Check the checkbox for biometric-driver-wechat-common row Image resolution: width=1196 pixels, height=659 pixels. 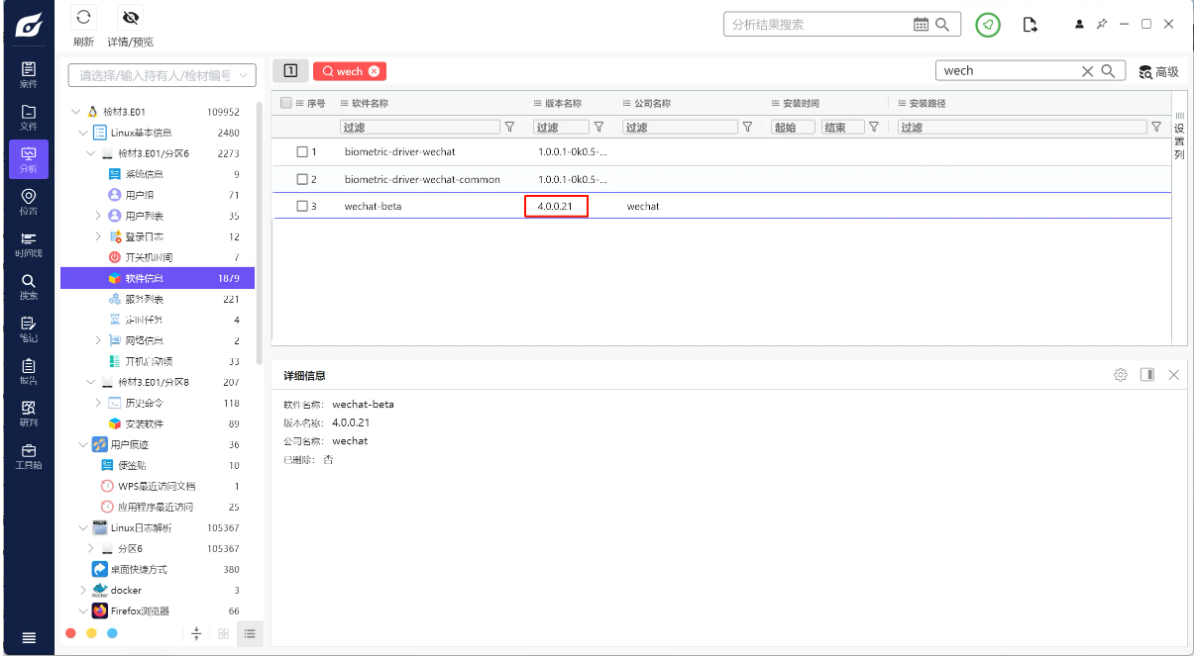point(302,179)
